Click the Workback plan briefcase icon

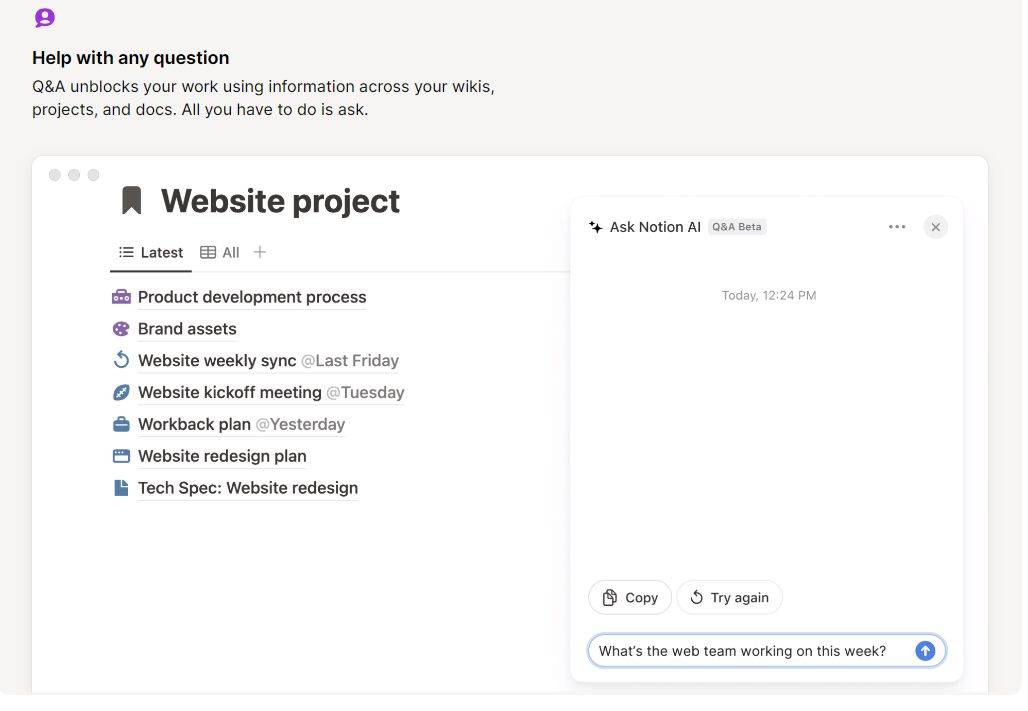coord(121,424)
